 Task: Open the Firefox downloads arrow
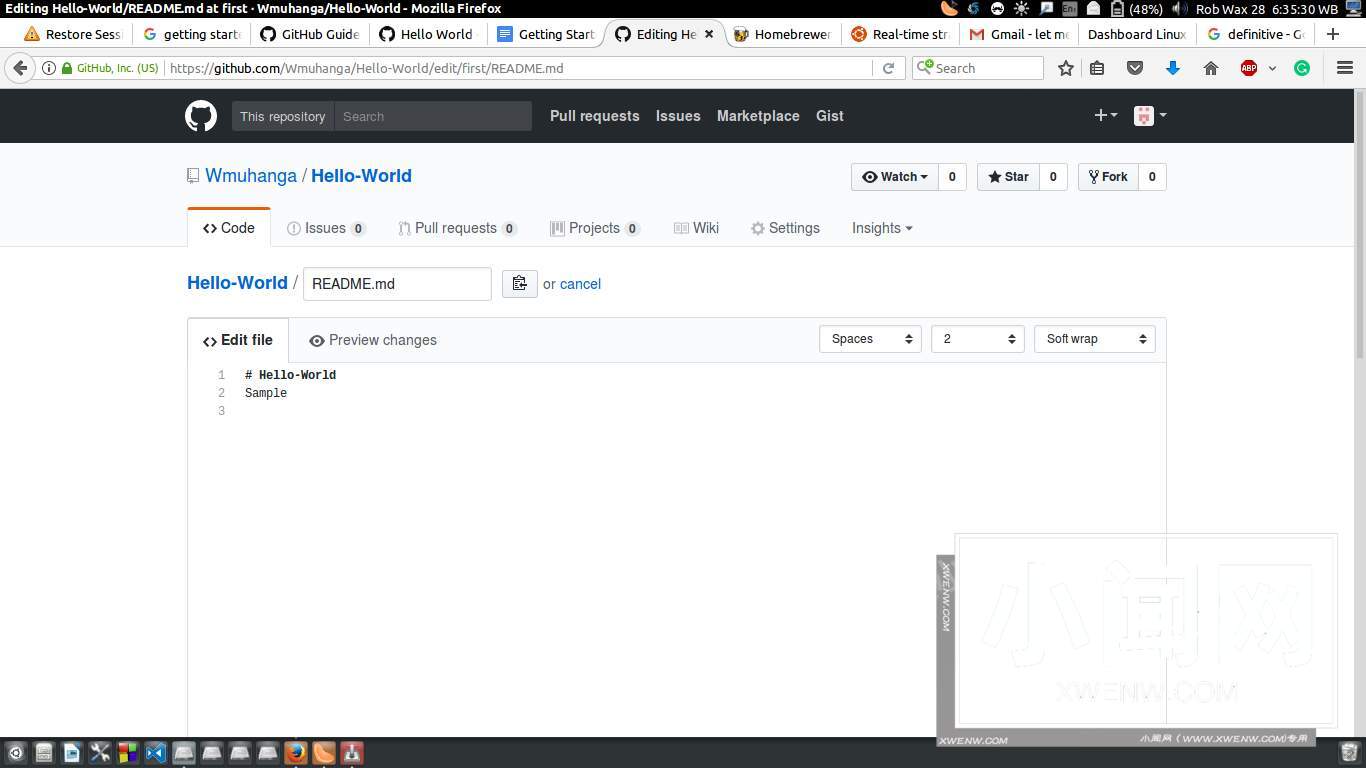click(x=1173, y=68)
